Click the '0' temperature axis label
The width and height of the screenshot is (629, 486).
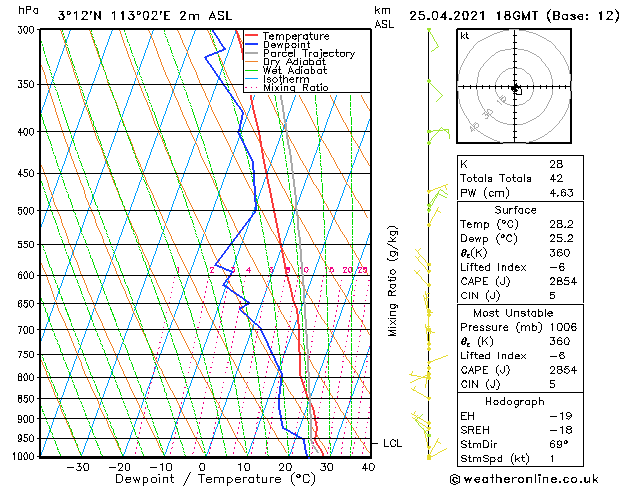[202, 467]
